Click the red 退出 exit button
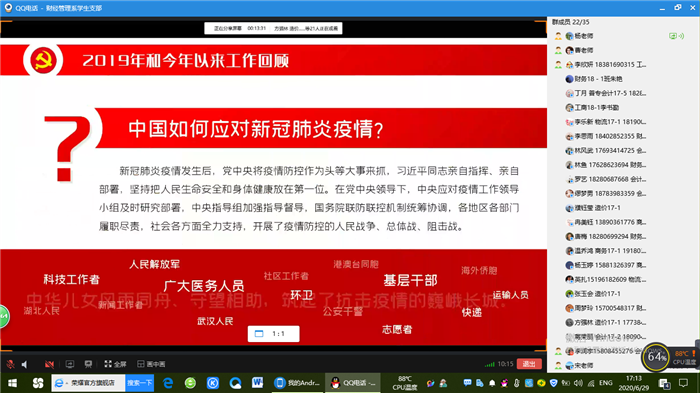The height and width of the screenshot is (393, 700). [529, 364]
